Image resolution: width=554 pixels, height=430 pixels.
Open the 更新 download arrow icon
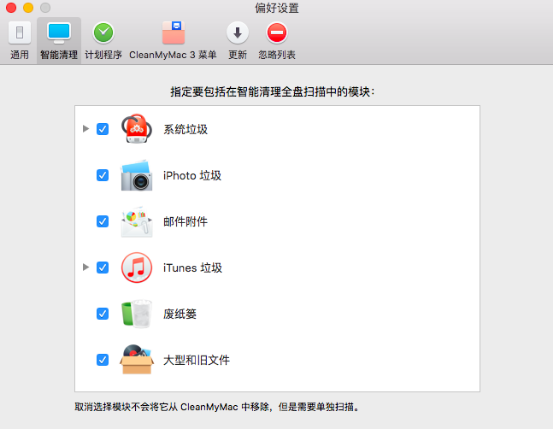(x=237, y=33)
